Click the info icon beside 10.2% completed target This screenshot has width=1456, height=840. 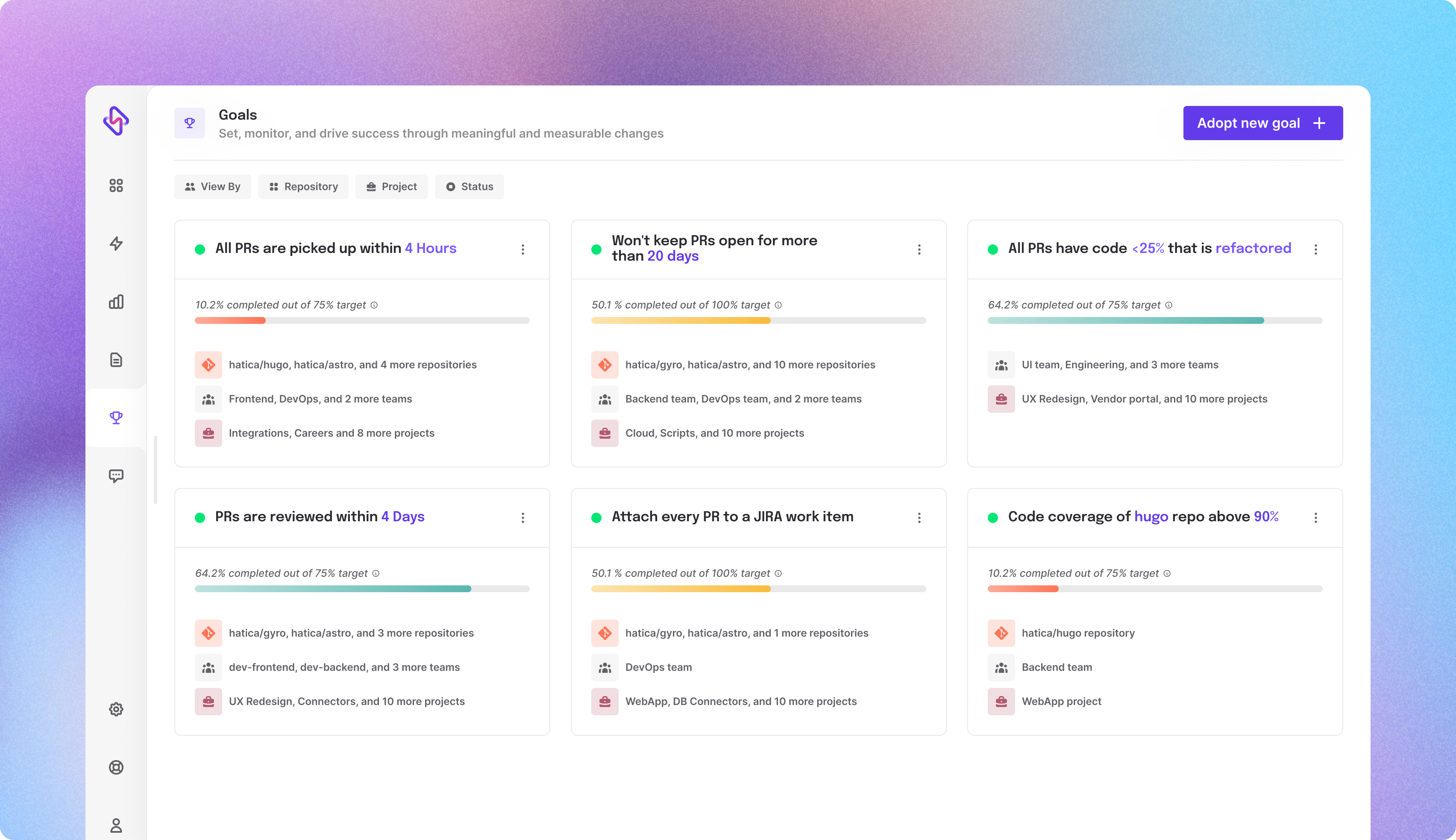pyautogui.click(x=374, y=305)
